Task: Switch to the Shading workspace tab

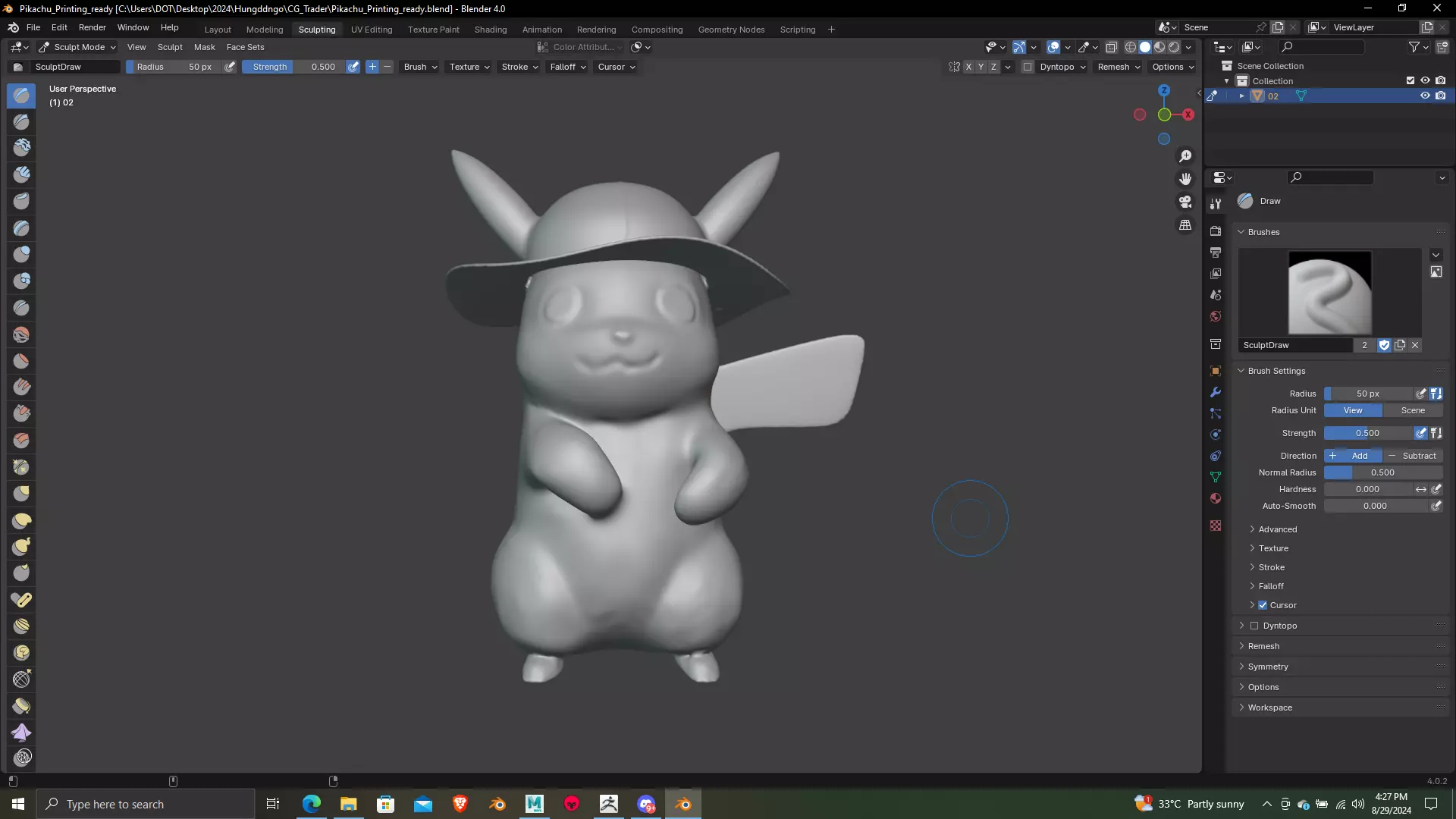Action: coord(491,30)
